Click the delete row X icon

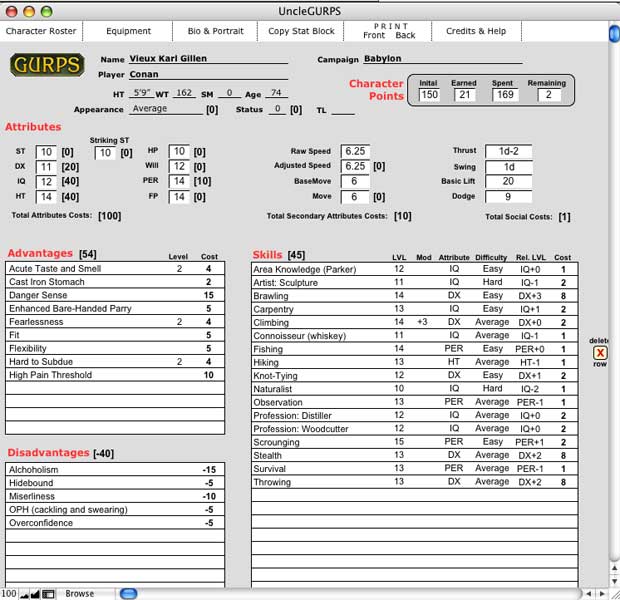(x=600, y=352)
